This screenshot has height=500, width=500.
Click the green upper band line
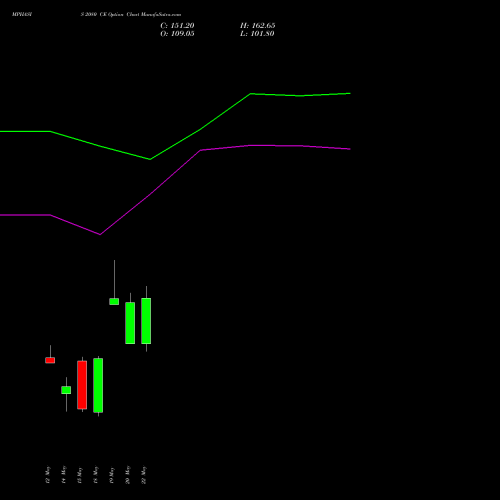[x=200, y=129]
